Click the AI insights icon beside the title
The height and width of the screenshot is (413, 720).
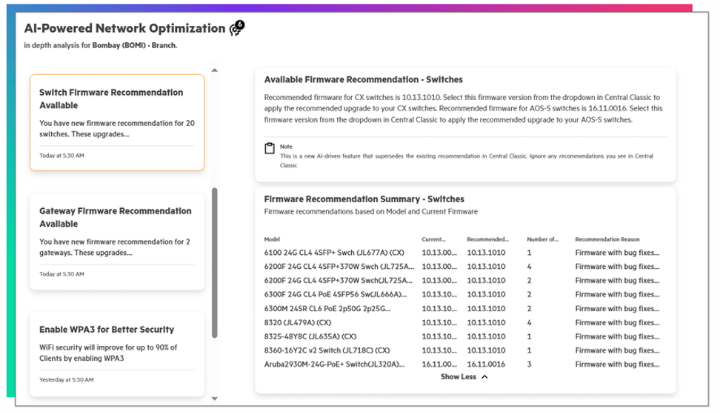(x=236, y=28)
